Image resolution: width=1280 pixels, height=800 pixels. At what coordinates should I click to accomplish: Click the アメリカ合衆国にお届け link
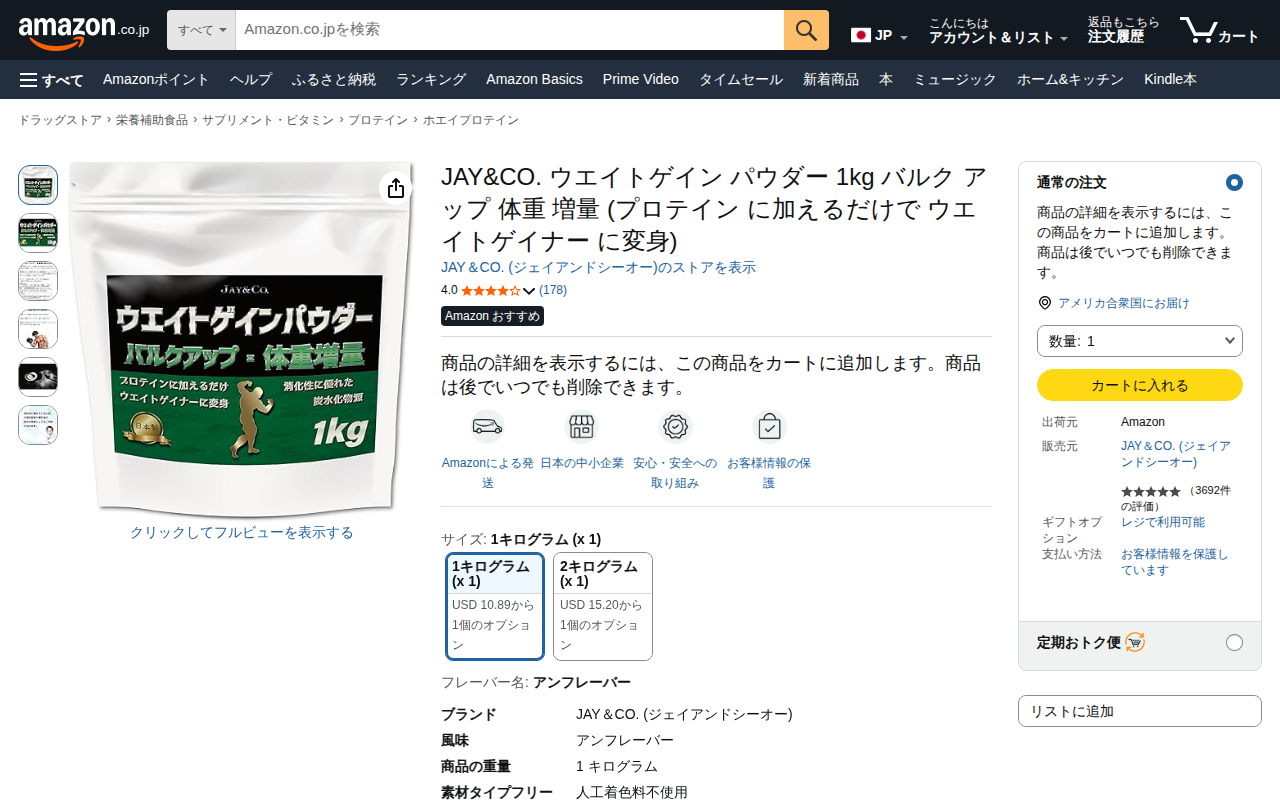(x=1124, y=303)
